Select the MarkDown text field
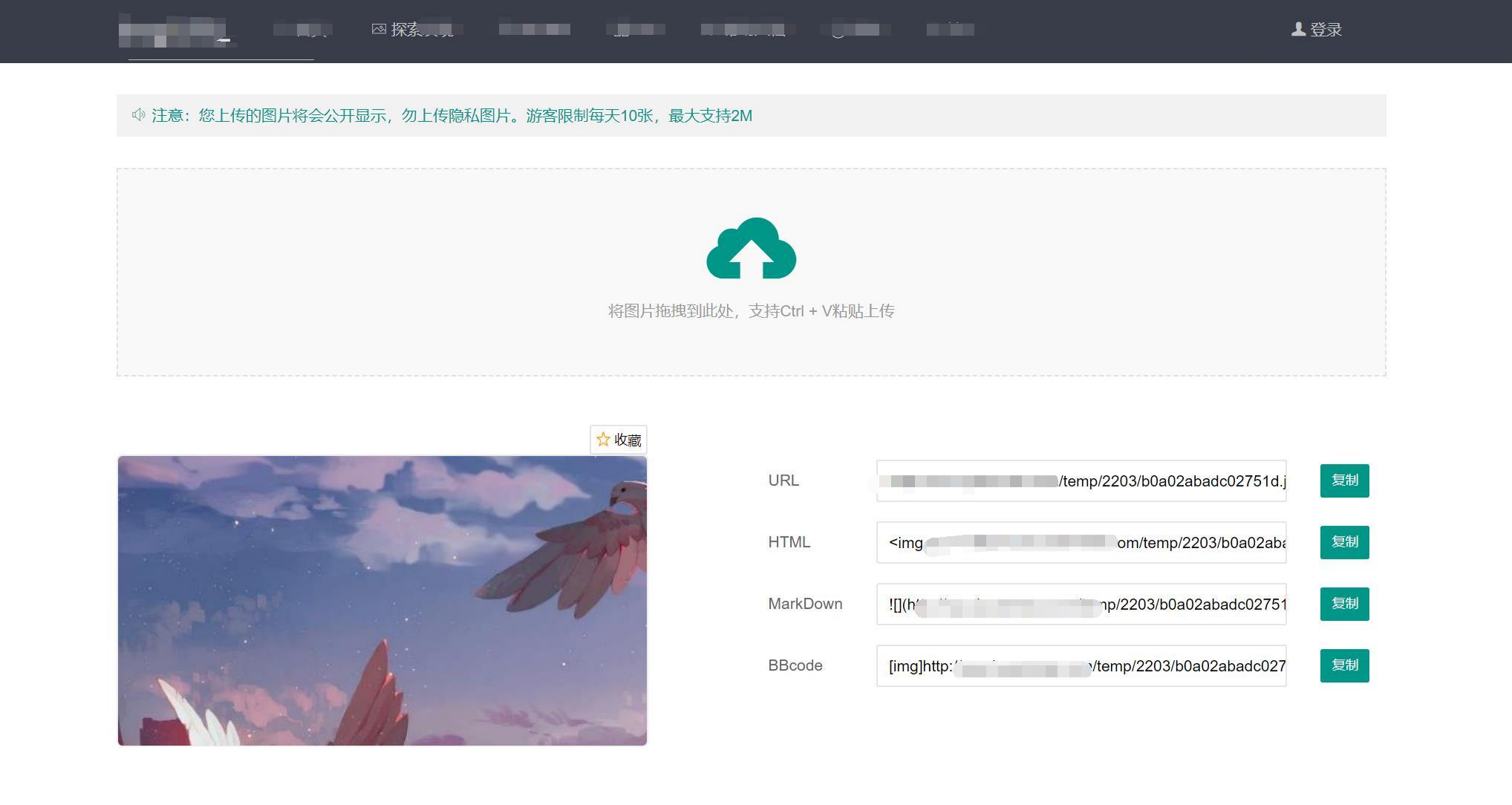 (x=1081, y=604)
